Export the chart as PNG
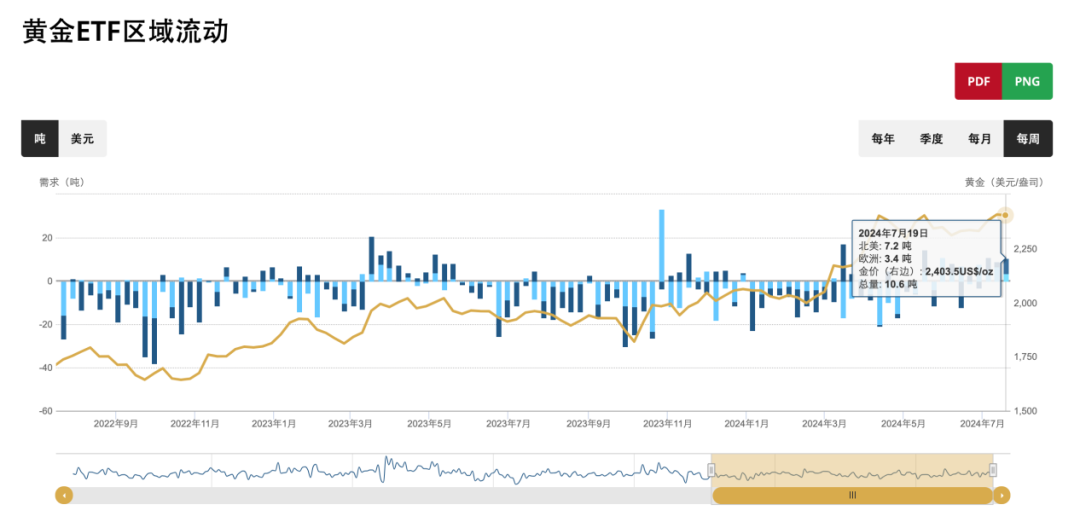1080x516 pixels. coord(1027,81)
